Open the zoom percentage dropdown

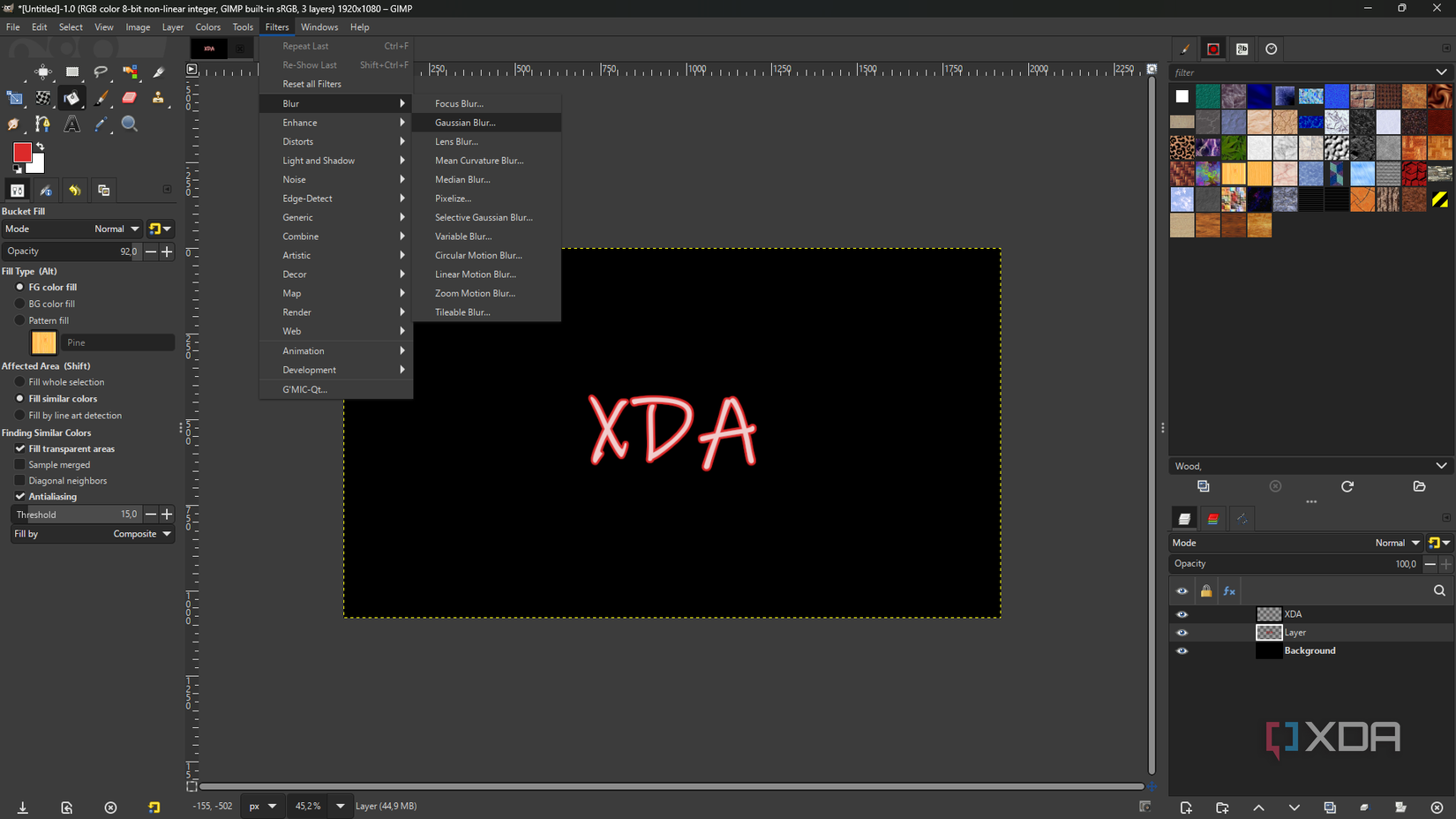coord(340,806)
